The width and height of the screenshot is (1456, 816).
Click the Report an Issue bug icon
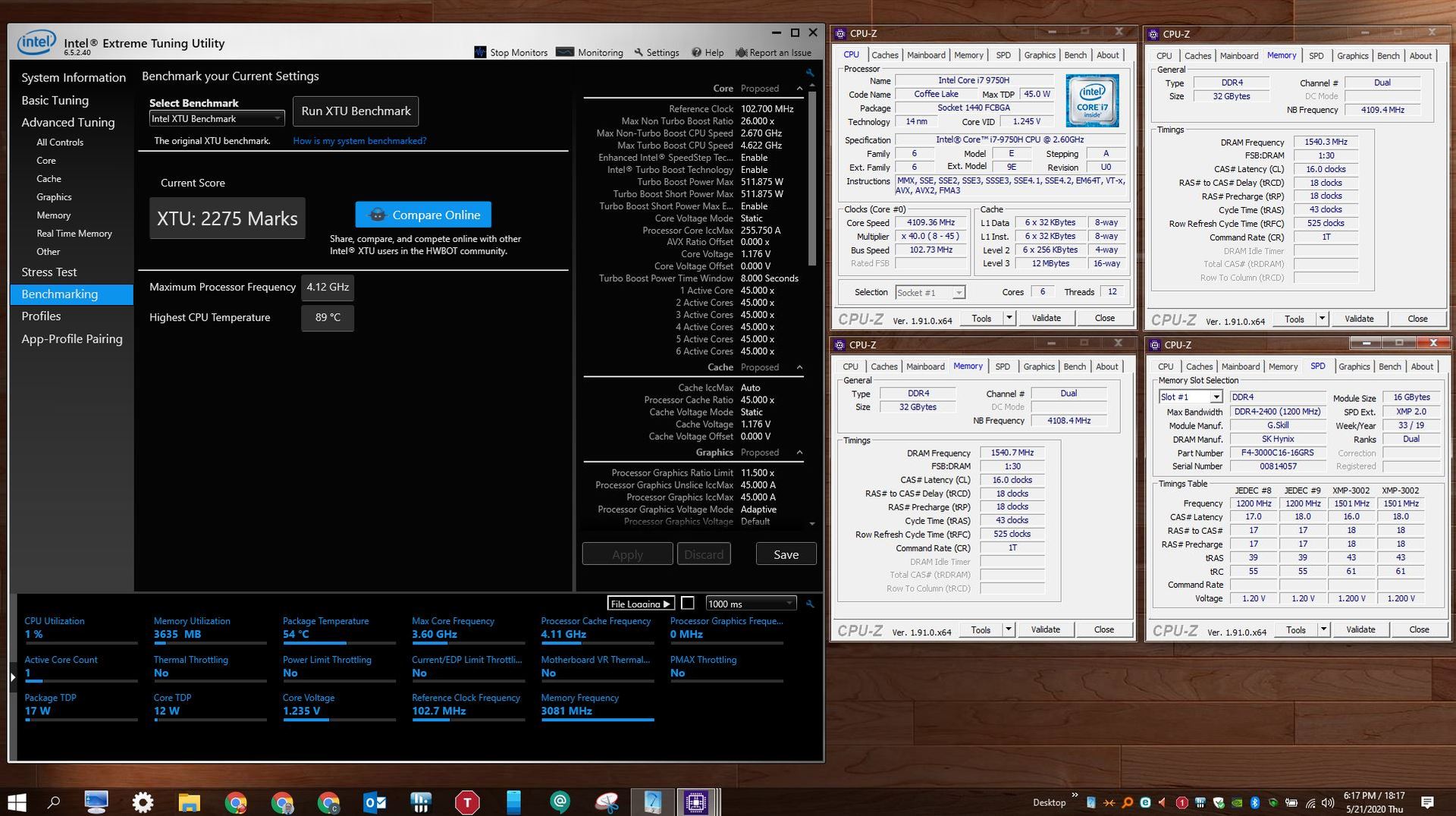click(741, 52)
